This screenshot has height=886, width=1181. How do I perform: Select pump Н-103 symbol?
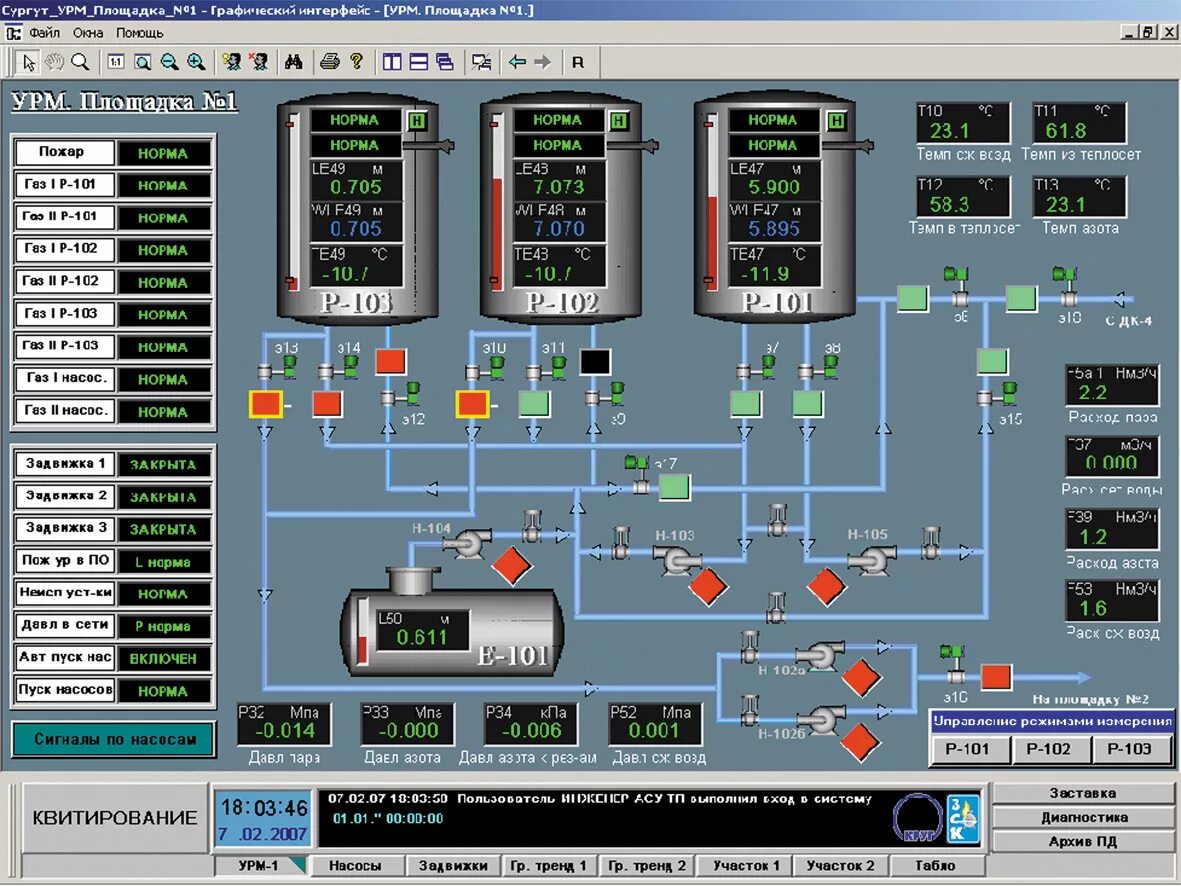[676, 561]
